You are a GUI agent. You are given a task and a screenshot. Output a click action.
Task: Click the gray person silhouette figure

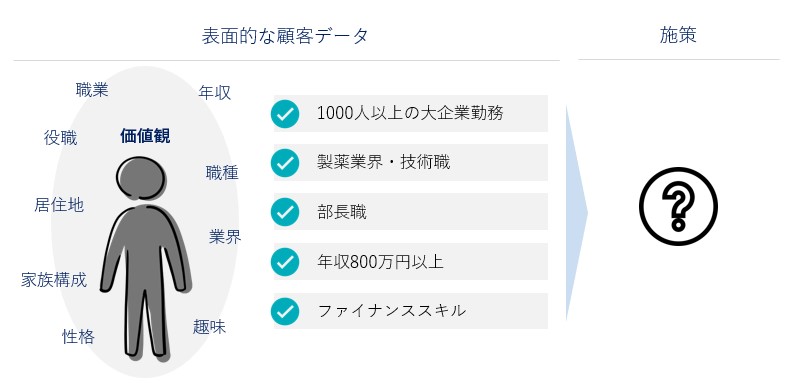[x=145, y=259]
